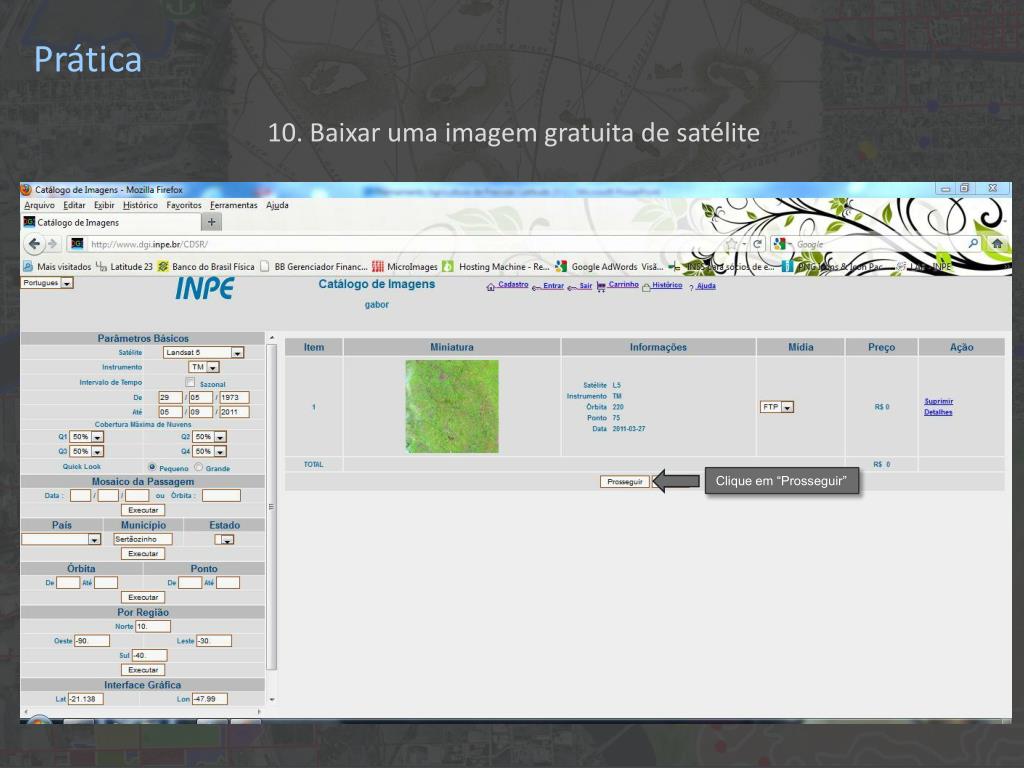The width and height of the screenshot is (1024, 768).
Task: Click the Lat input with -21.138
Action: coord(86,699)
